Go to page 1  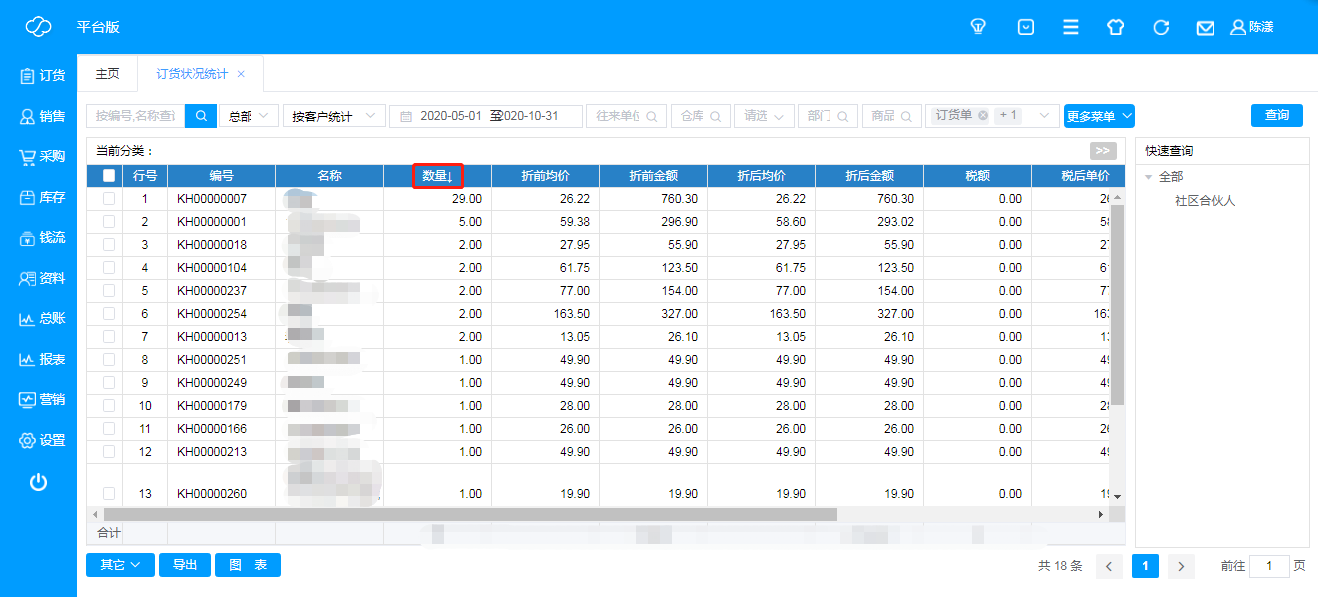1145,566
